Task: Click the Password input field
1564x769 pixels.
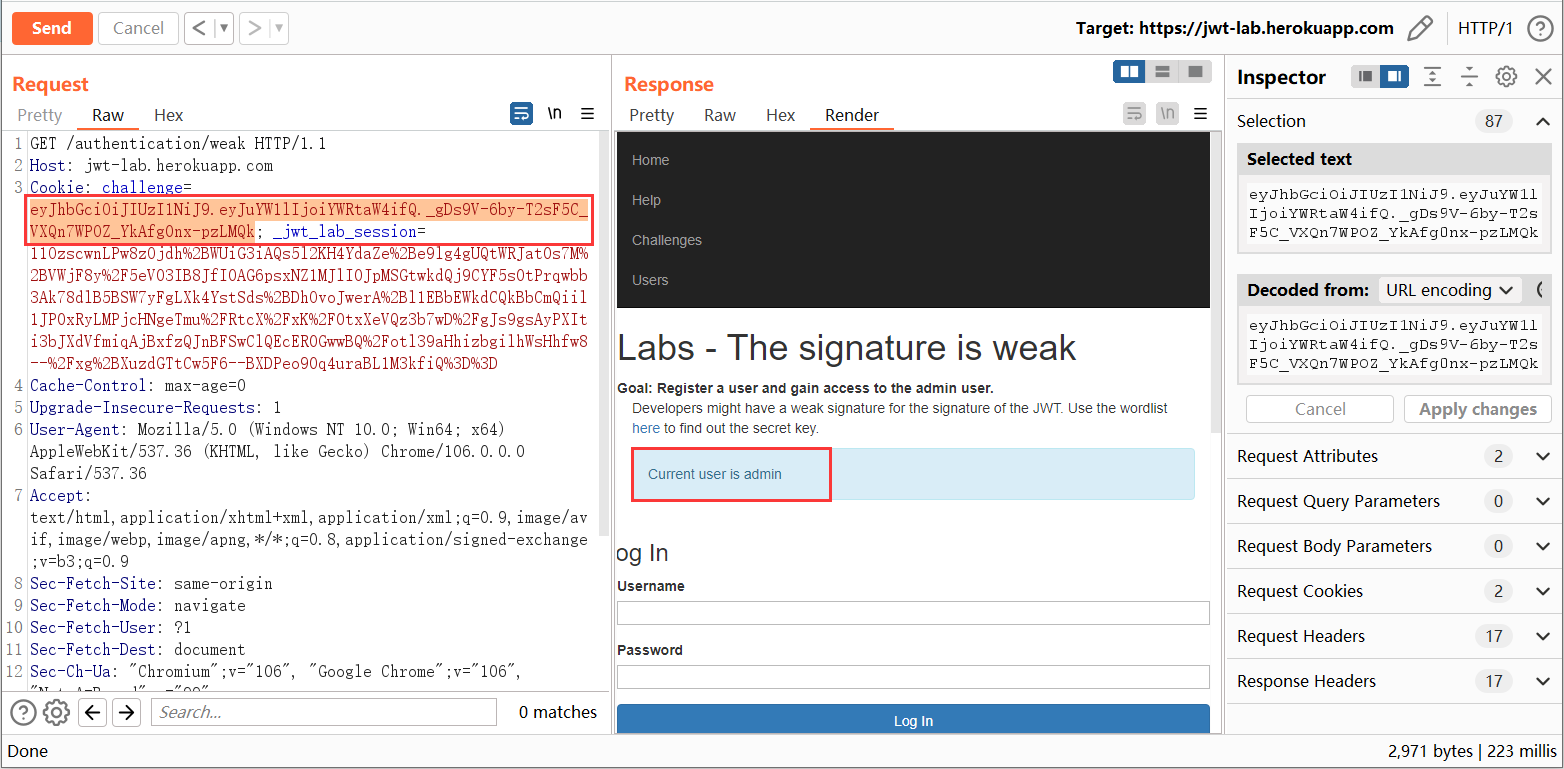Action: click(x=913, y=677)
